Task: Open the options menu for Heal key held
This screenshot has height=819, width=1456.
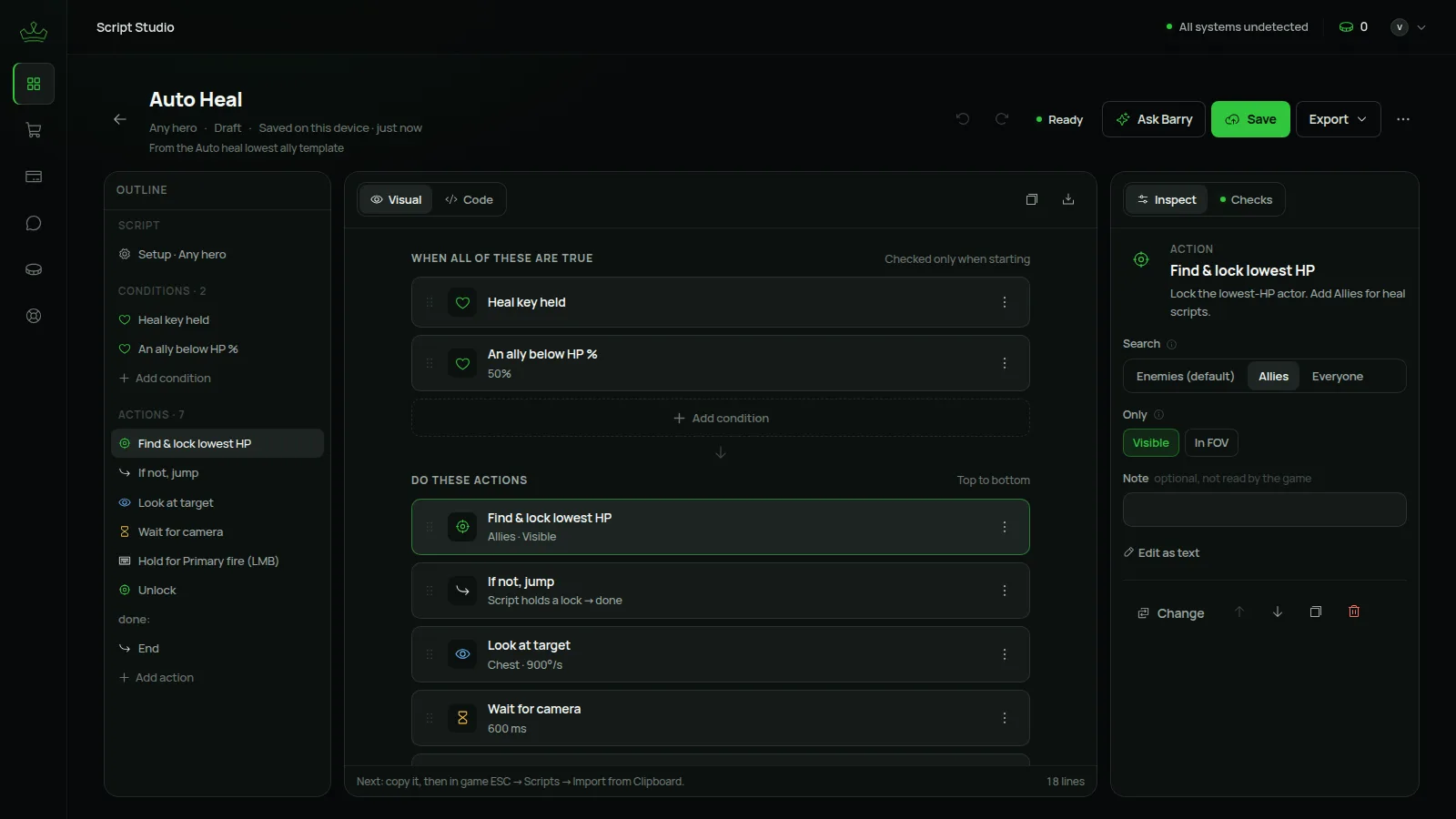Action: click(x=1005, y=302)
